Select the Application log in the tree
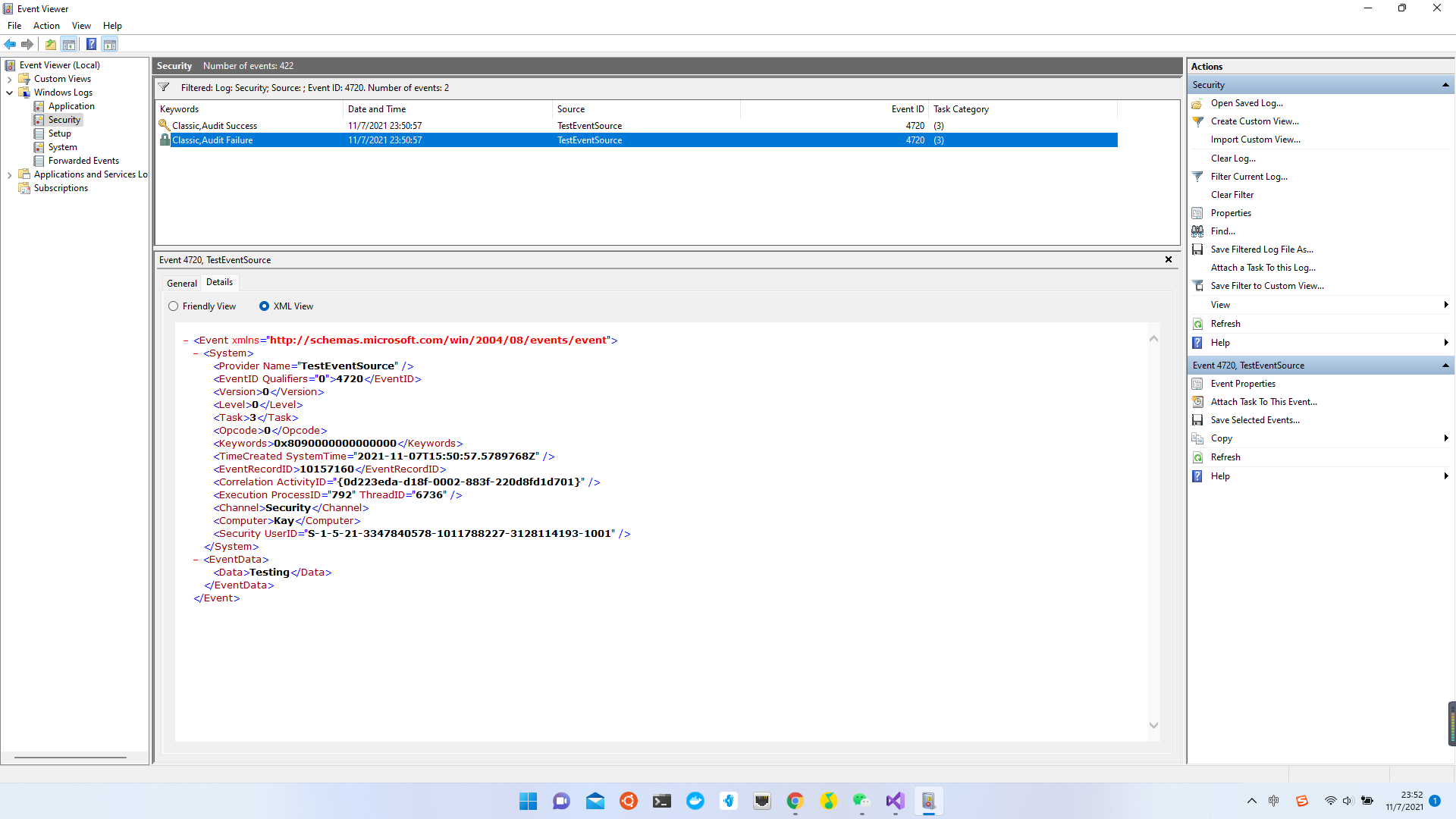This screenshot has width=1456, height=819. coord(71,106)
